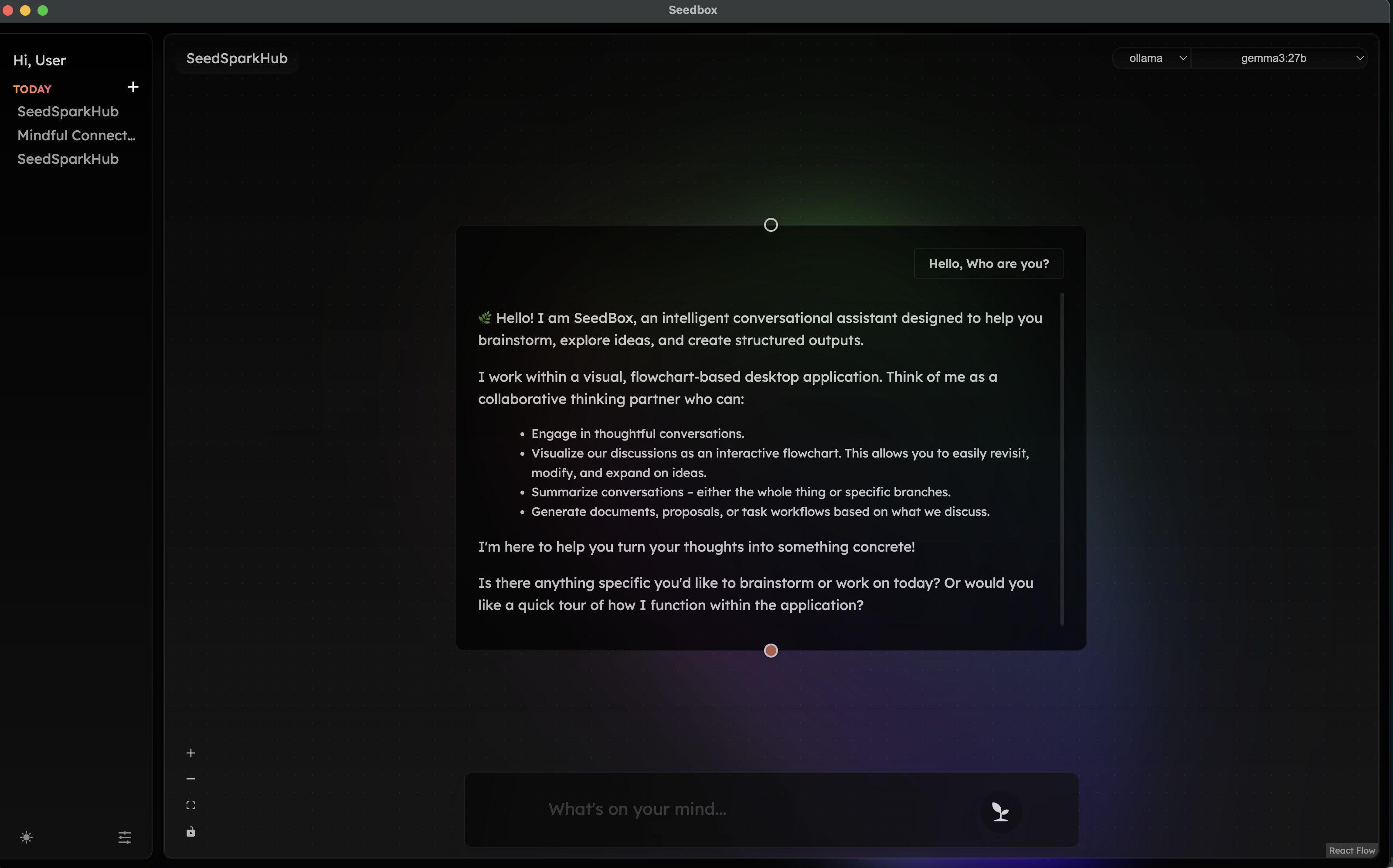Open the last SeedSparkHub chat in sidebar
This screenshot has width=1393, height=868.
68,159
